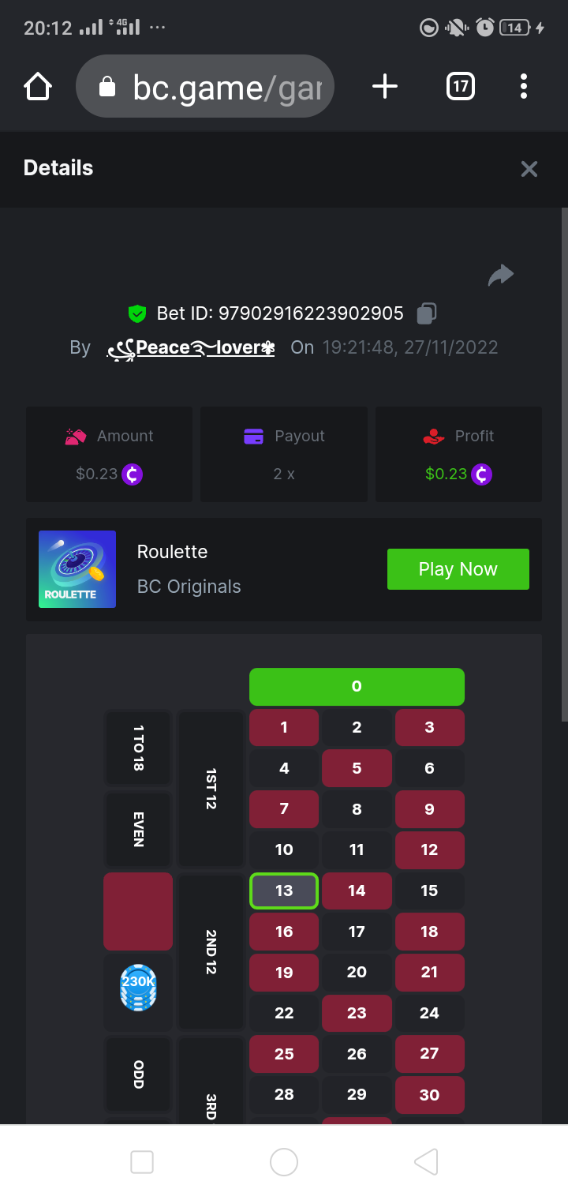This screenshot has width=568, height=1200.
Task: Choose the 1 TO 18 bet
Action: pyautogui.click(x=138, y=747)
